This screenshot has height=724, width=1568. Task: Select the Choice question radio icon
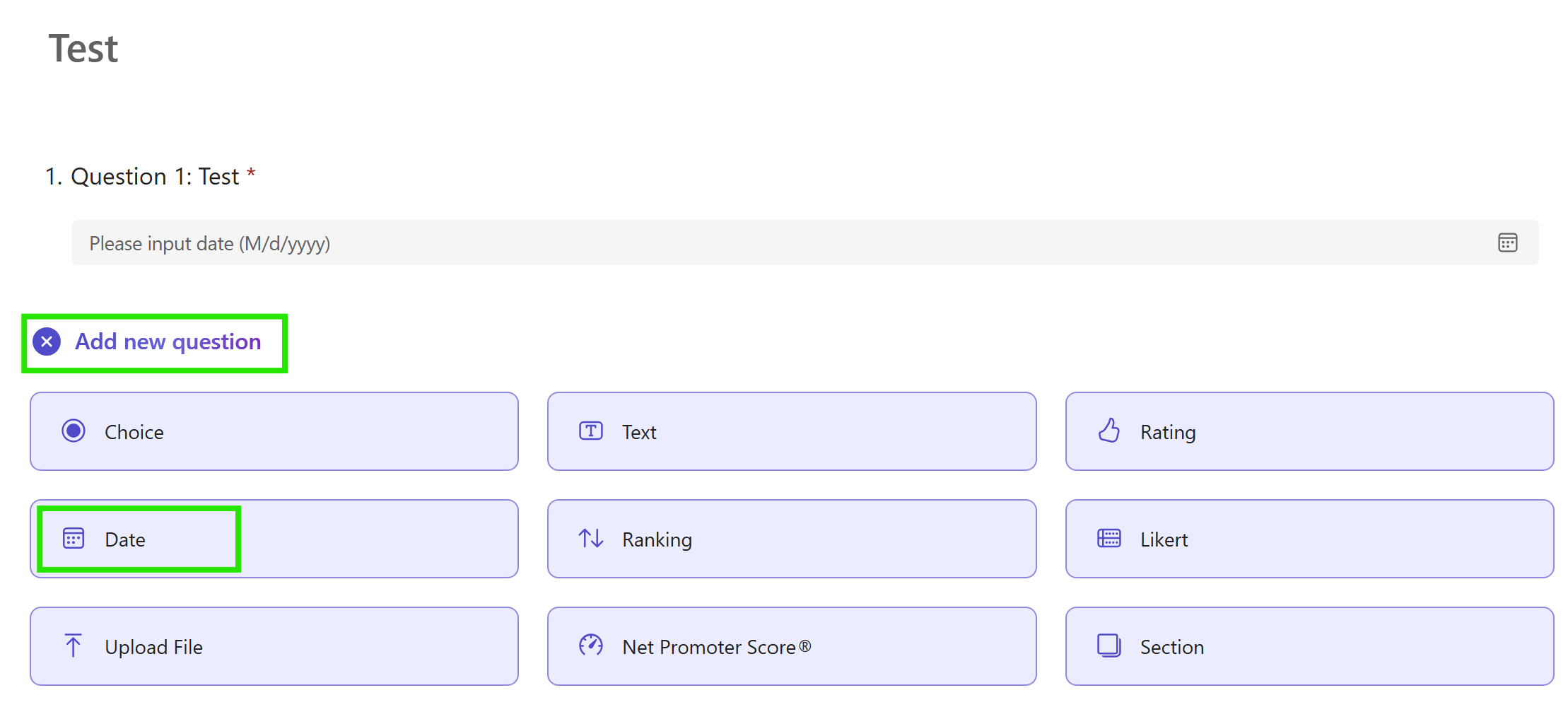pos(74,431)
